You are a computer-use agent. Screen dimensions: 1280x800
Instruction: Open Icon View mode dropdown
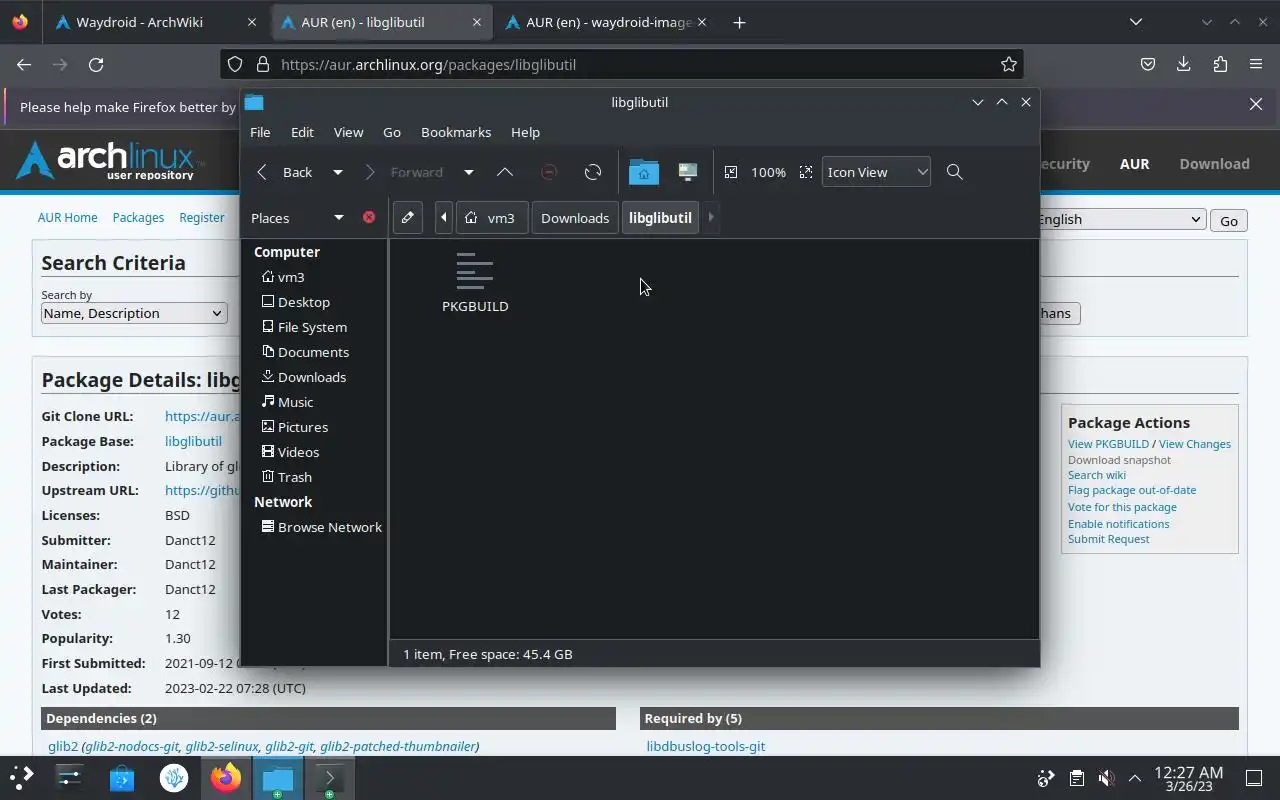(x=876, y=172)
